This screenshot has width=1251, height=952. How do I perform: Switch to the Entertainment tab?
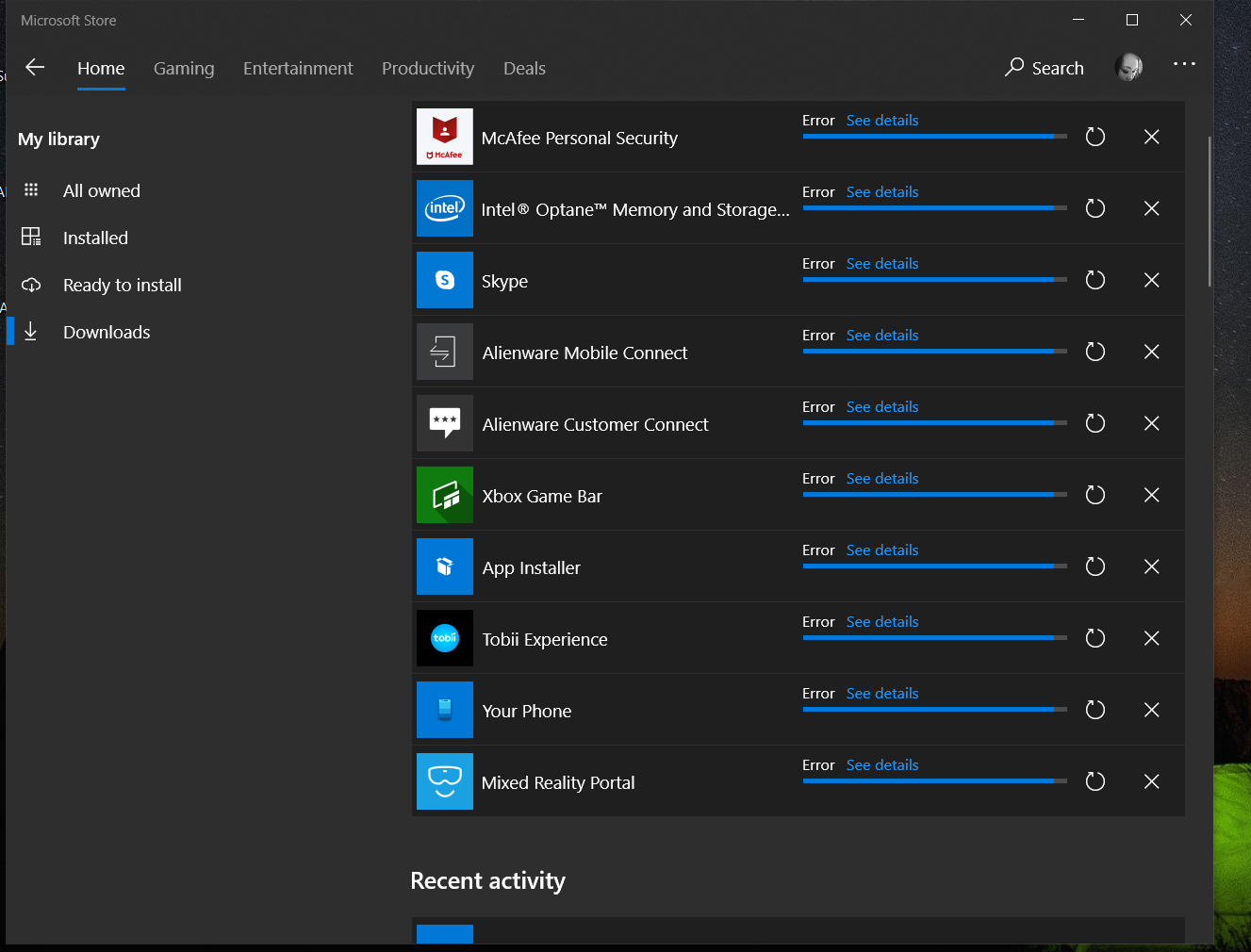tap(298, 68)
